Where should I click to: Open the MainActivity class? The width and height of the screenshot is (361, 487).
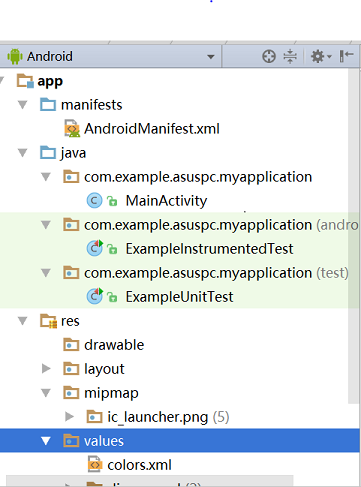[166, 201]
